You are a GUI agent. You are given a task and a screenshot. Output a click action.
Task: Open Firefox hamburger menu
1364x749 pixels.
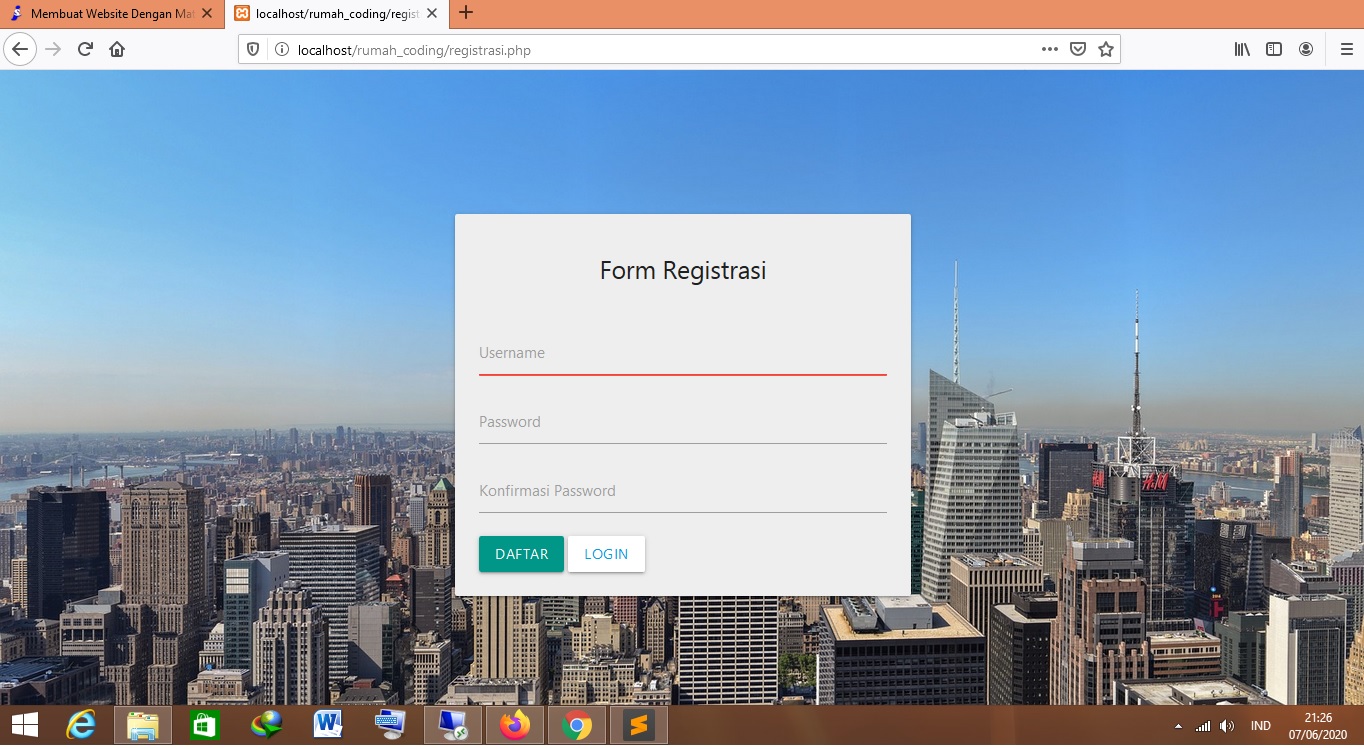click(1346, 49)
